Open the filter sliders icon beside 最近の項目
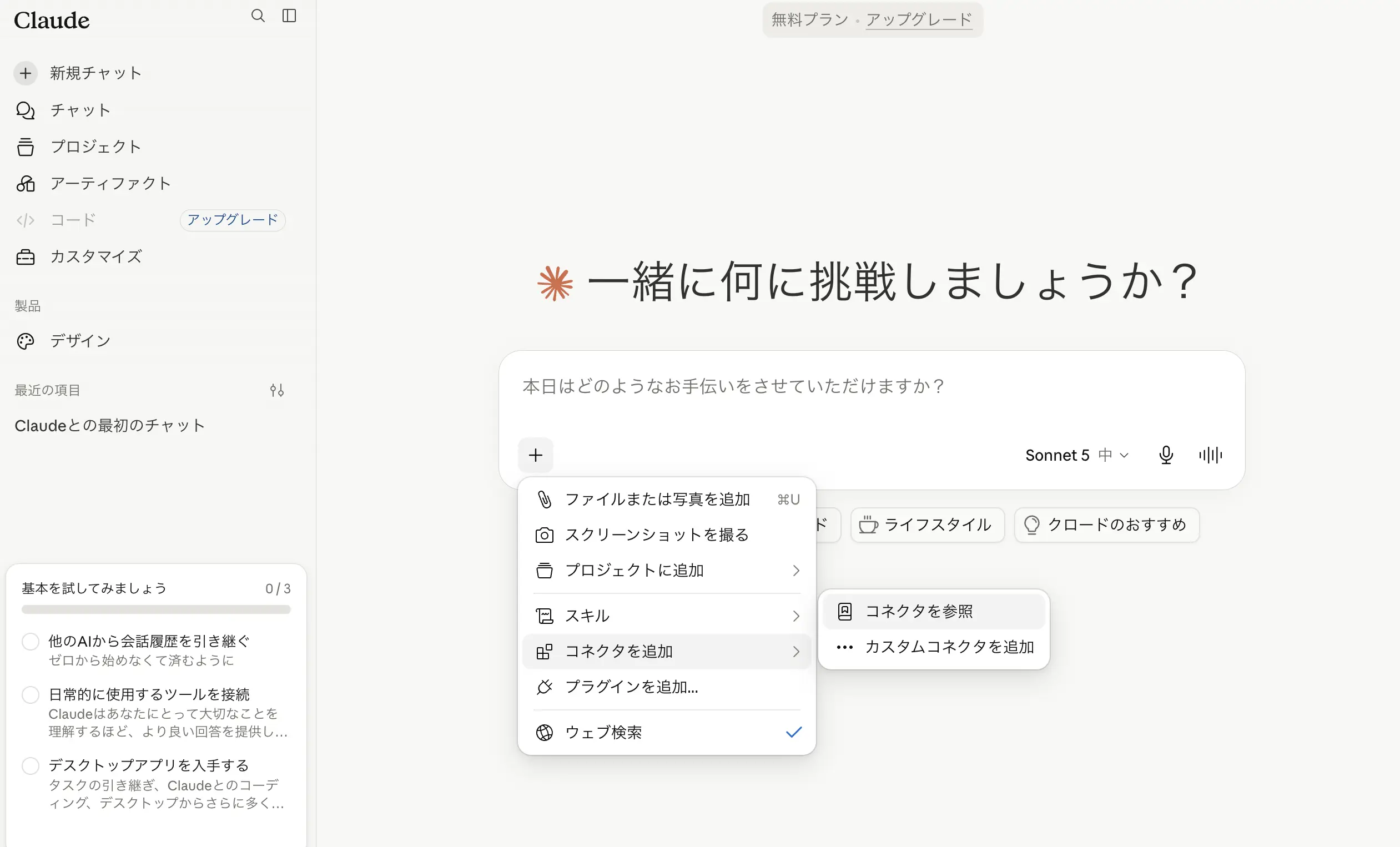Viewport: 1400px width, 847px height. tap(276, 390)
